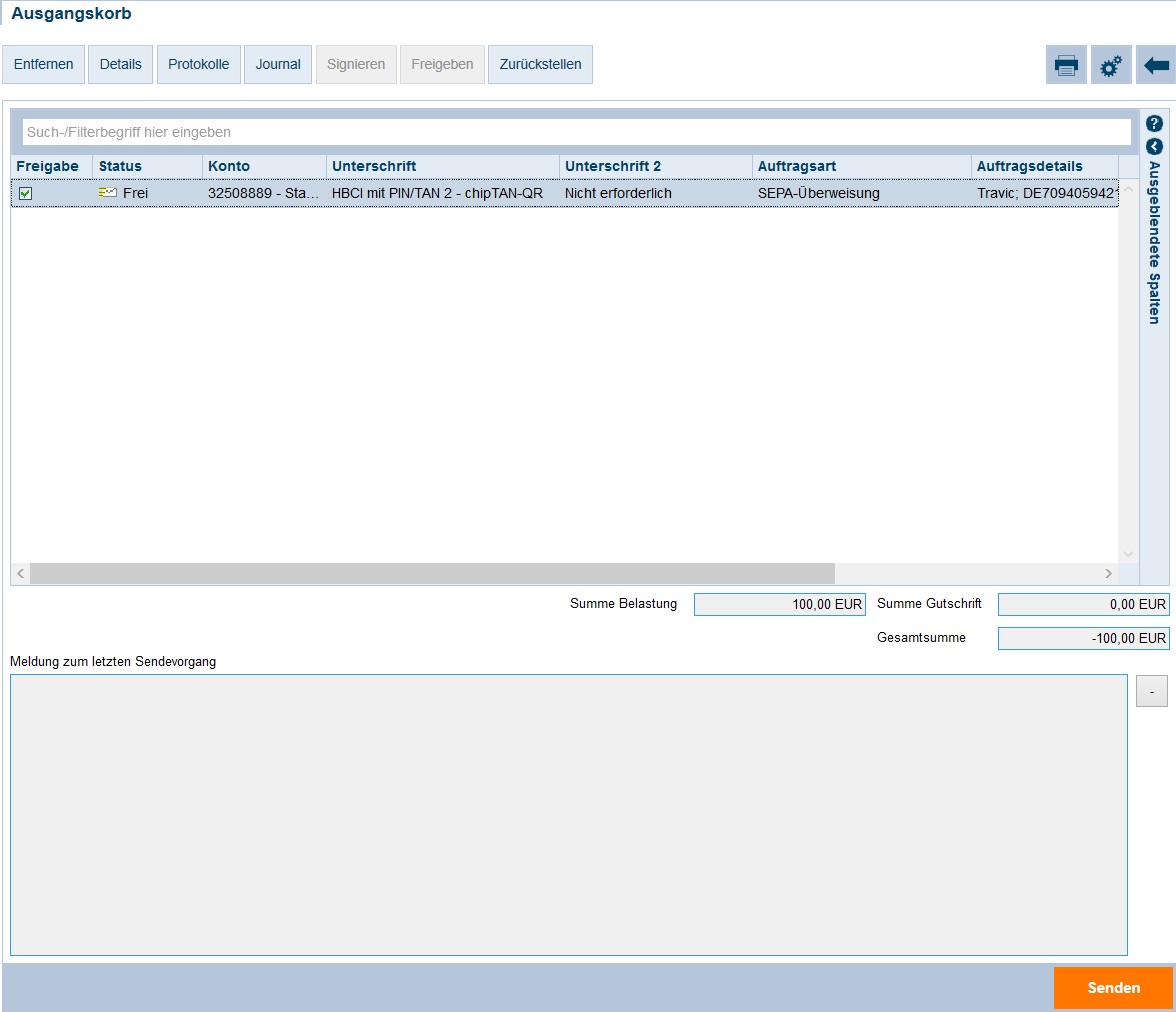Click the envelope status icon in the row
The height and width of the screenshot is (1012, 1176).
pos(108,193)
